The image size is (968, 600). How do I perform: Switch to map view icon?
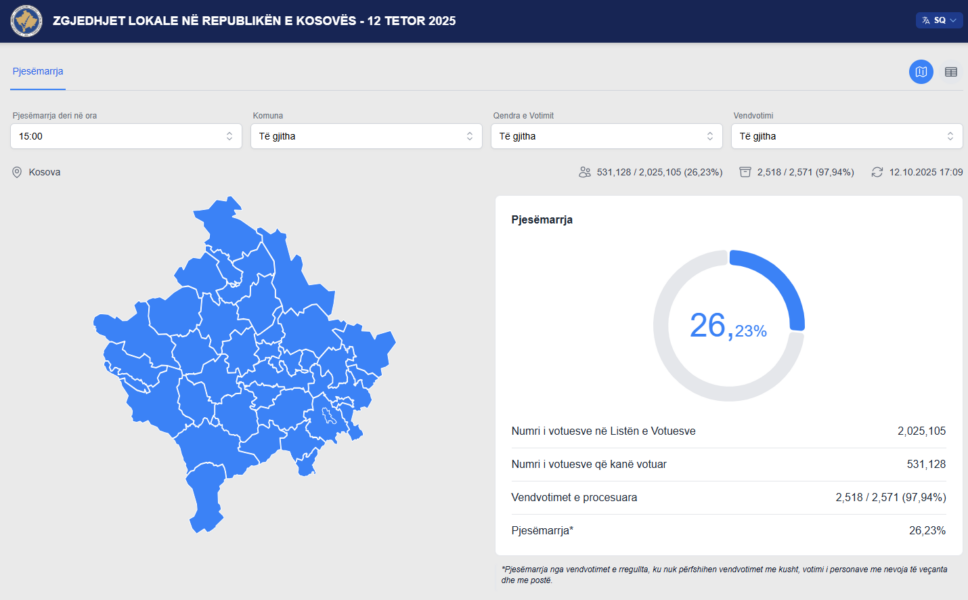(920, 72)
